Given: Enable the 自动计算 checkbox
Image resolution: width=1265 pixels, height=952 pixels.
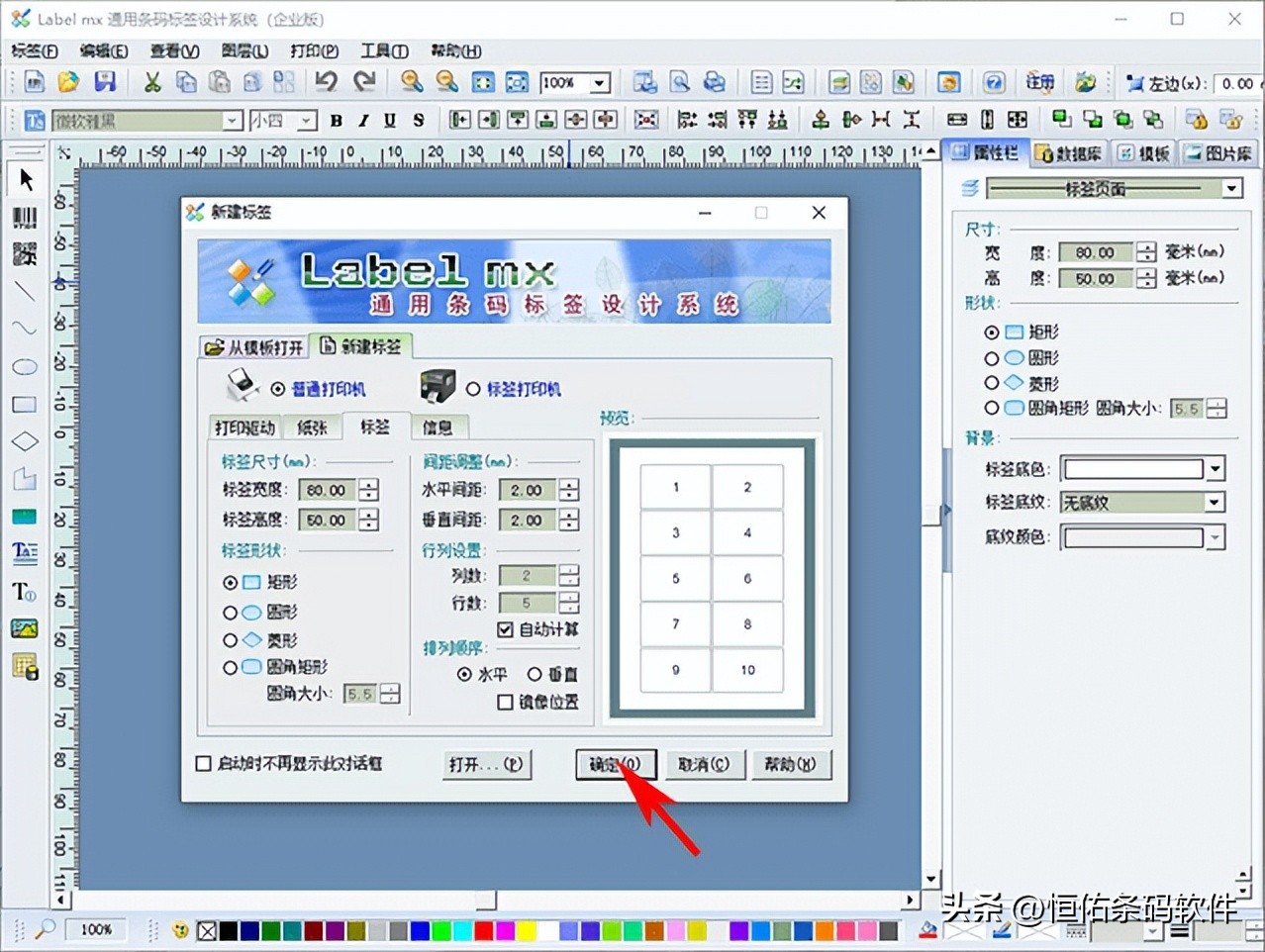Looking at the screenshot, I should coord(503,629).
